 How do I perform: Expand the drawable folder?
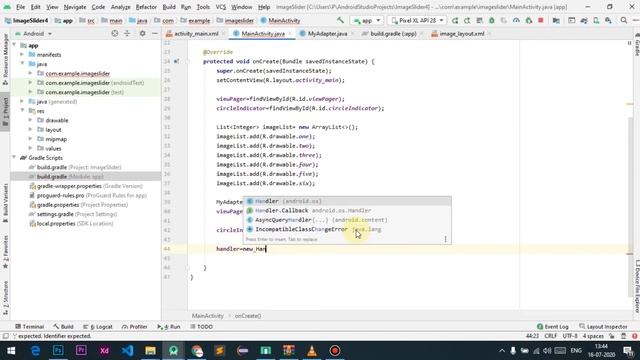coord(31,120)
